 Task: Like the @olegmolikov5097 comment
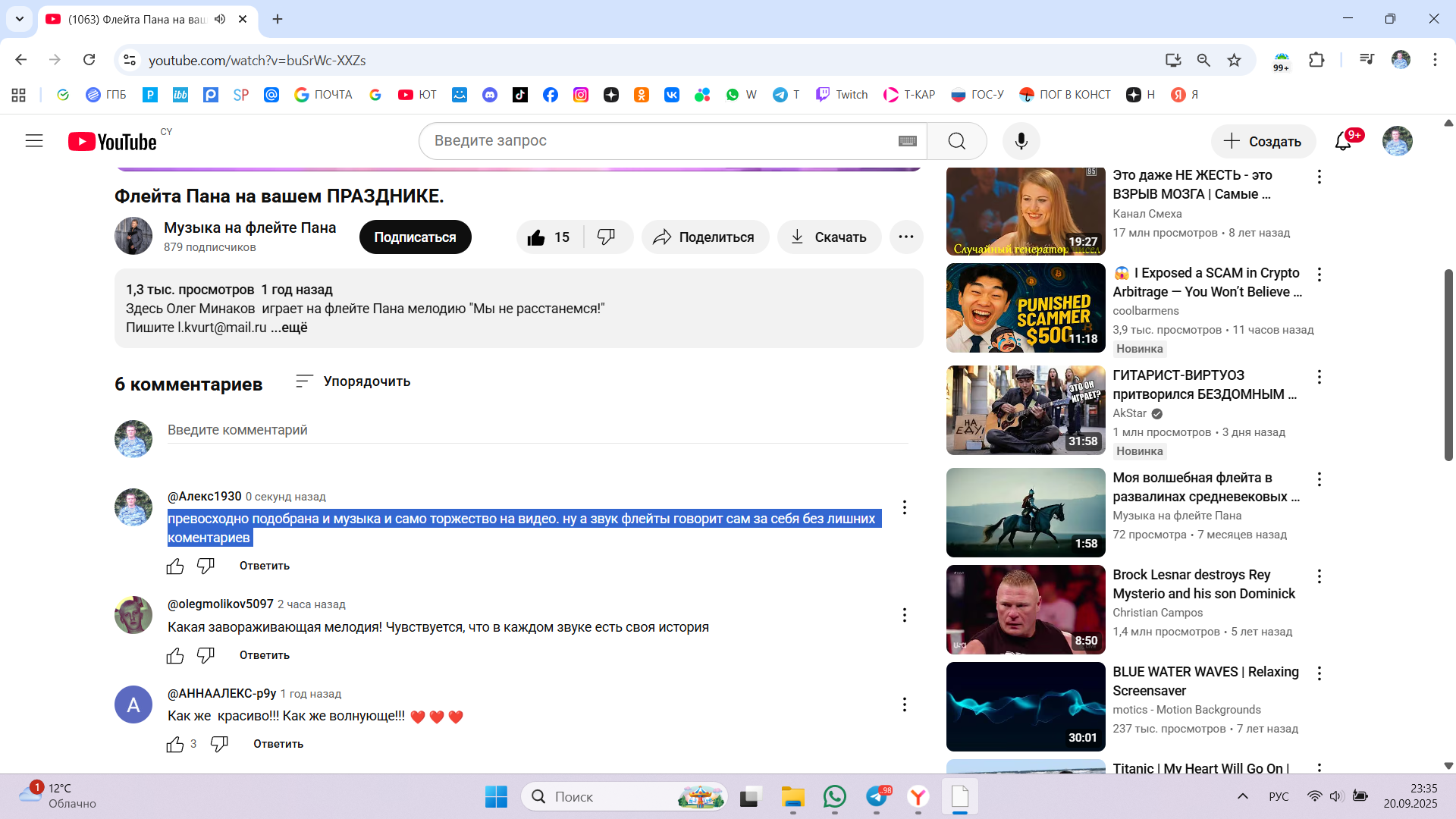pyautogui.click(x=175, y=655)
